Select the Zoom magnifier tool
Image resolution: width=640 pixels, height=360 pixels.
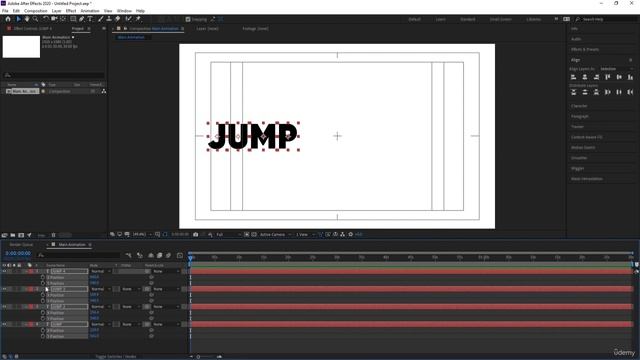tap(36, 19)
